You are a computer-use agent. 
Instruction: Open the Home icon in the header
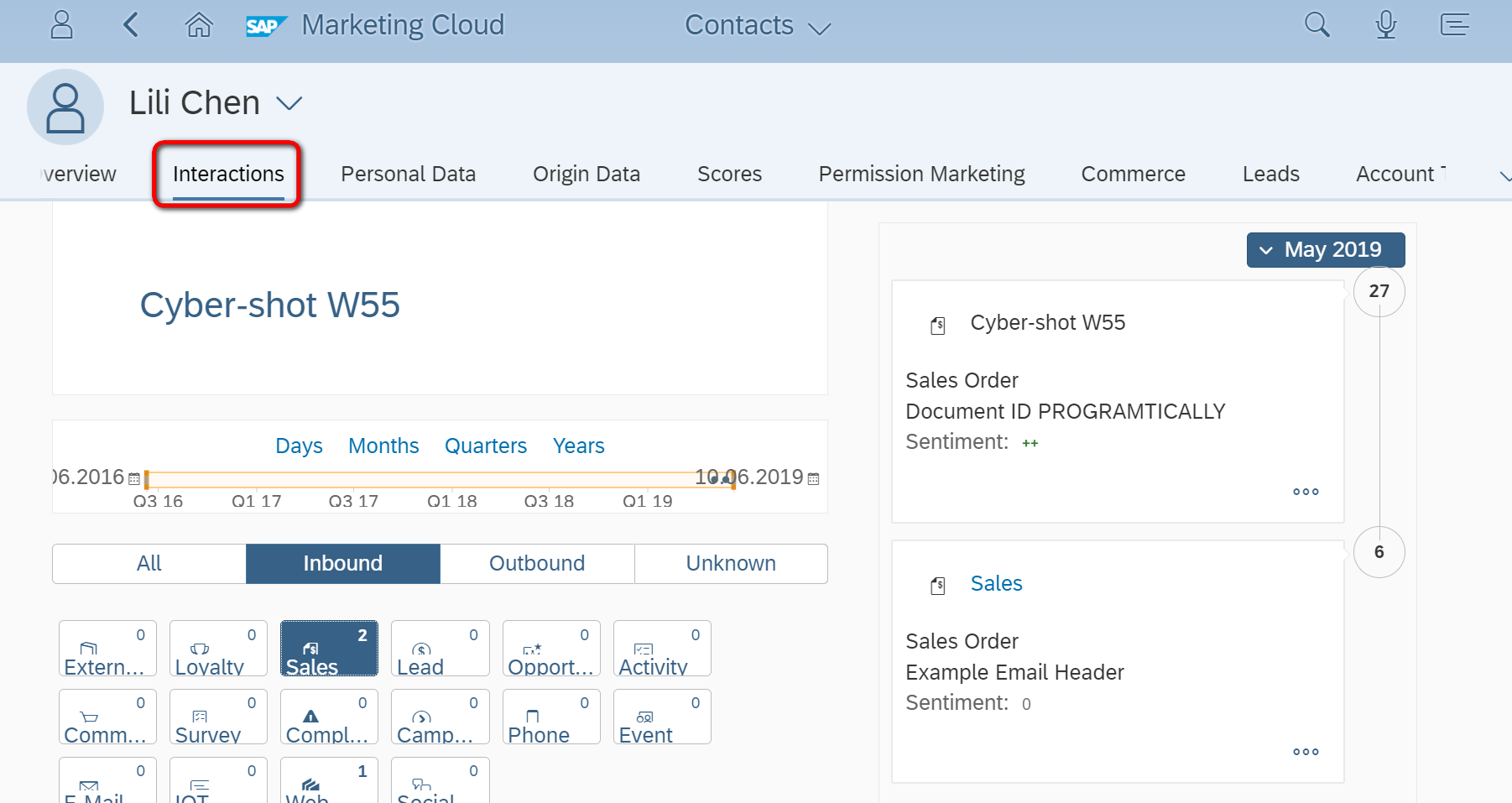199,25
